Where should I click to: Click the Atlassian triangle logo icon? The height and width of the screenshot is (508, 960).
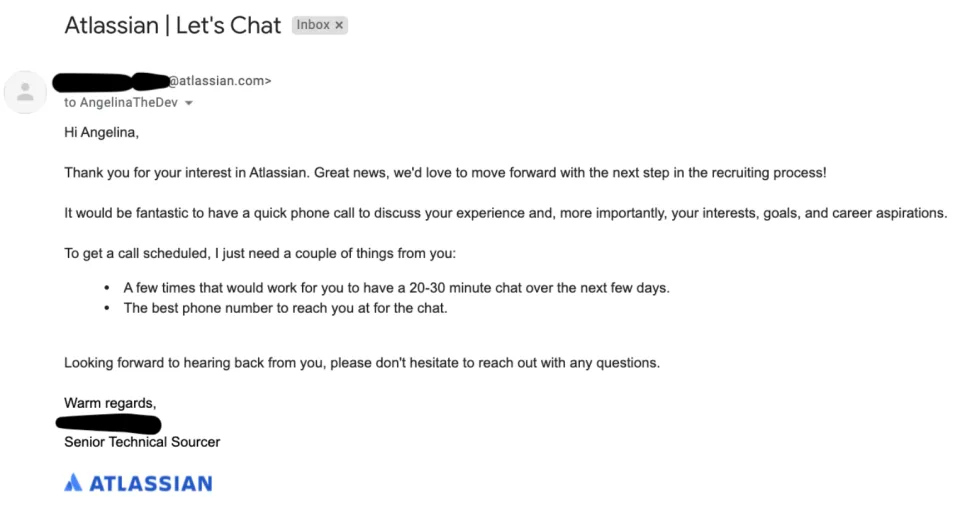73,482
